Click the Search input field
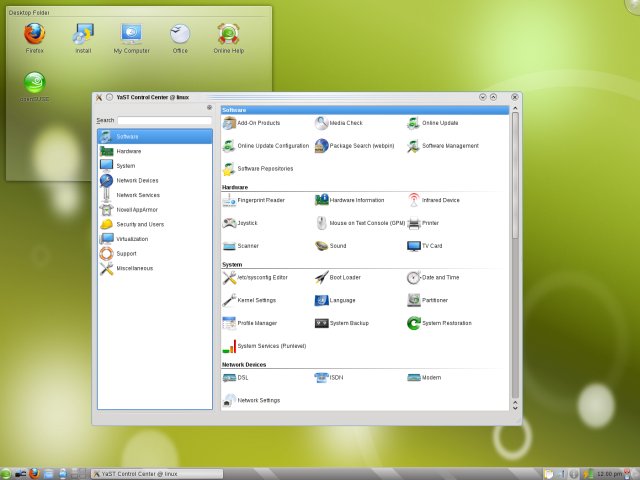The width and height of the screenshot is (640, 480). tap(164, 120)
